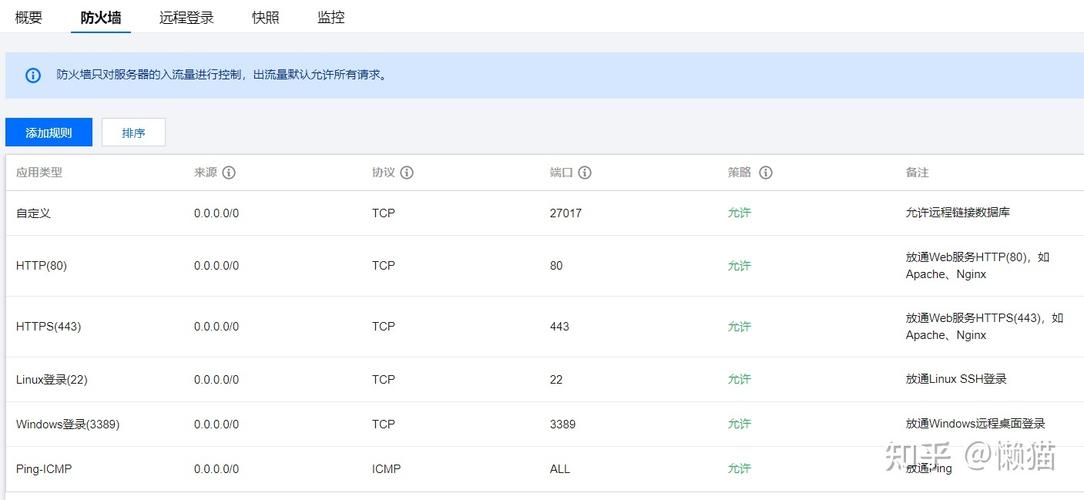Switch to the 概要 tab
Screen dimensions: 1084x500
click(29, 18)
